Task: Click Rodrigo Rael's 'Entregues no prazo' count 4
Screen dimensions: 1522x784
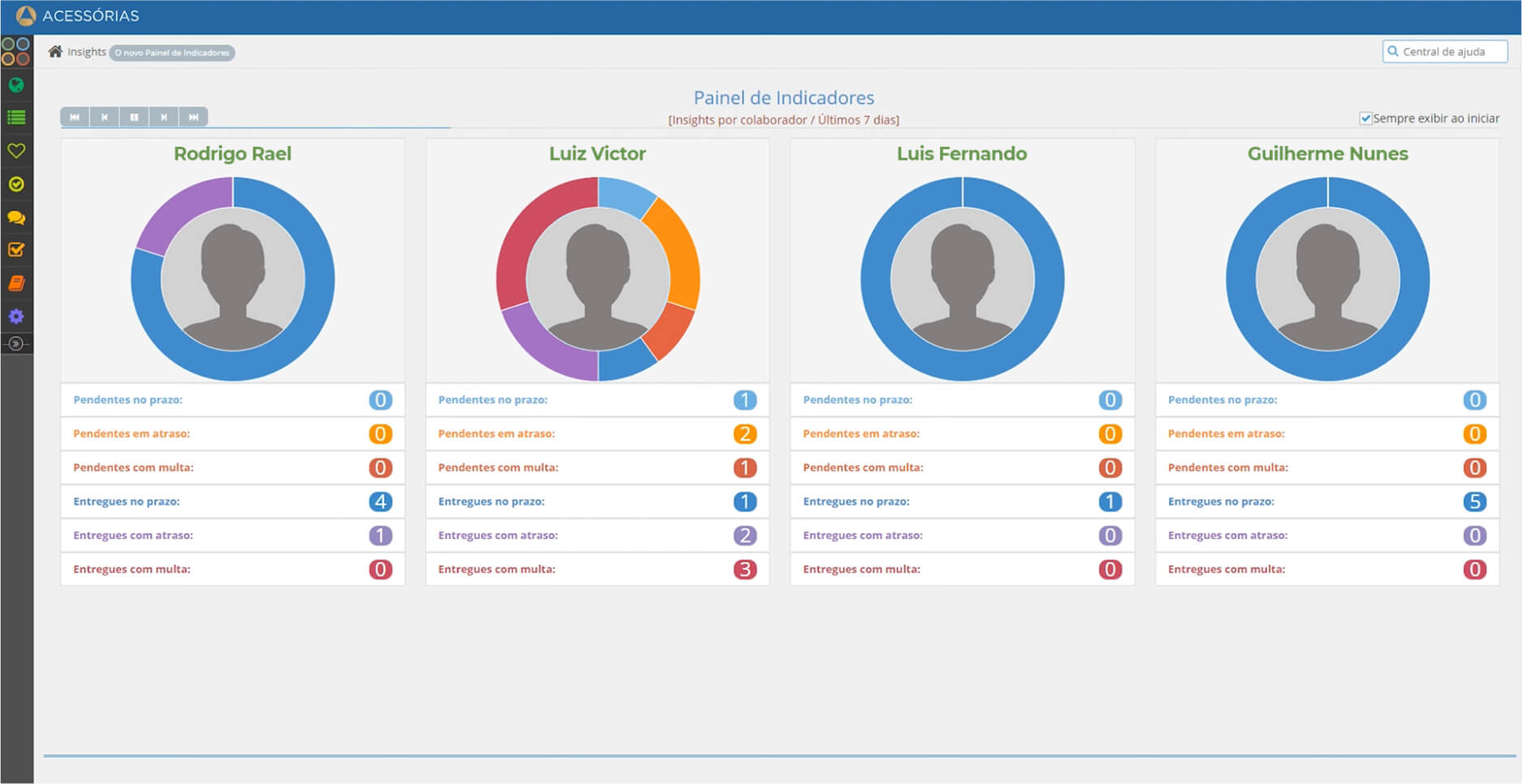Action: click(x=381, y=502)
